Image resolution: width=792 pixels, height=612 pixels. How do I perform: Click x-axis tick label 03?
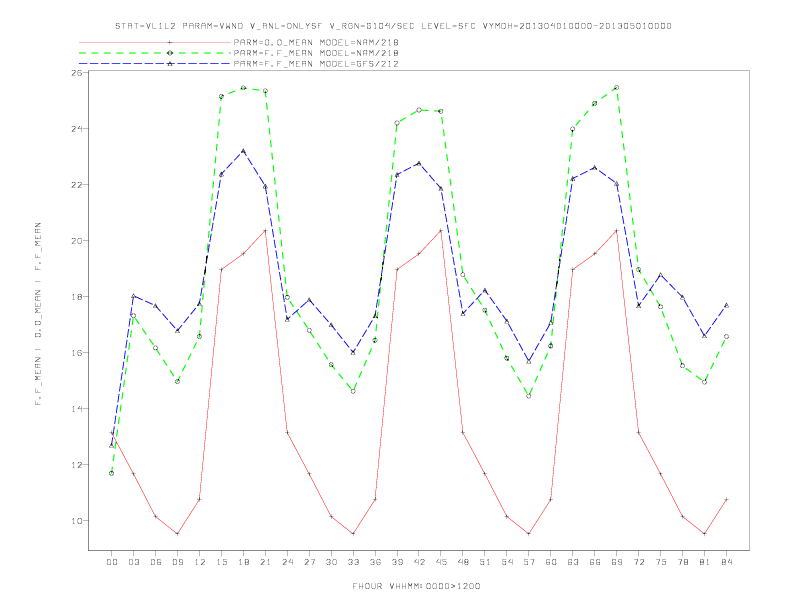[x=133, y=562]
